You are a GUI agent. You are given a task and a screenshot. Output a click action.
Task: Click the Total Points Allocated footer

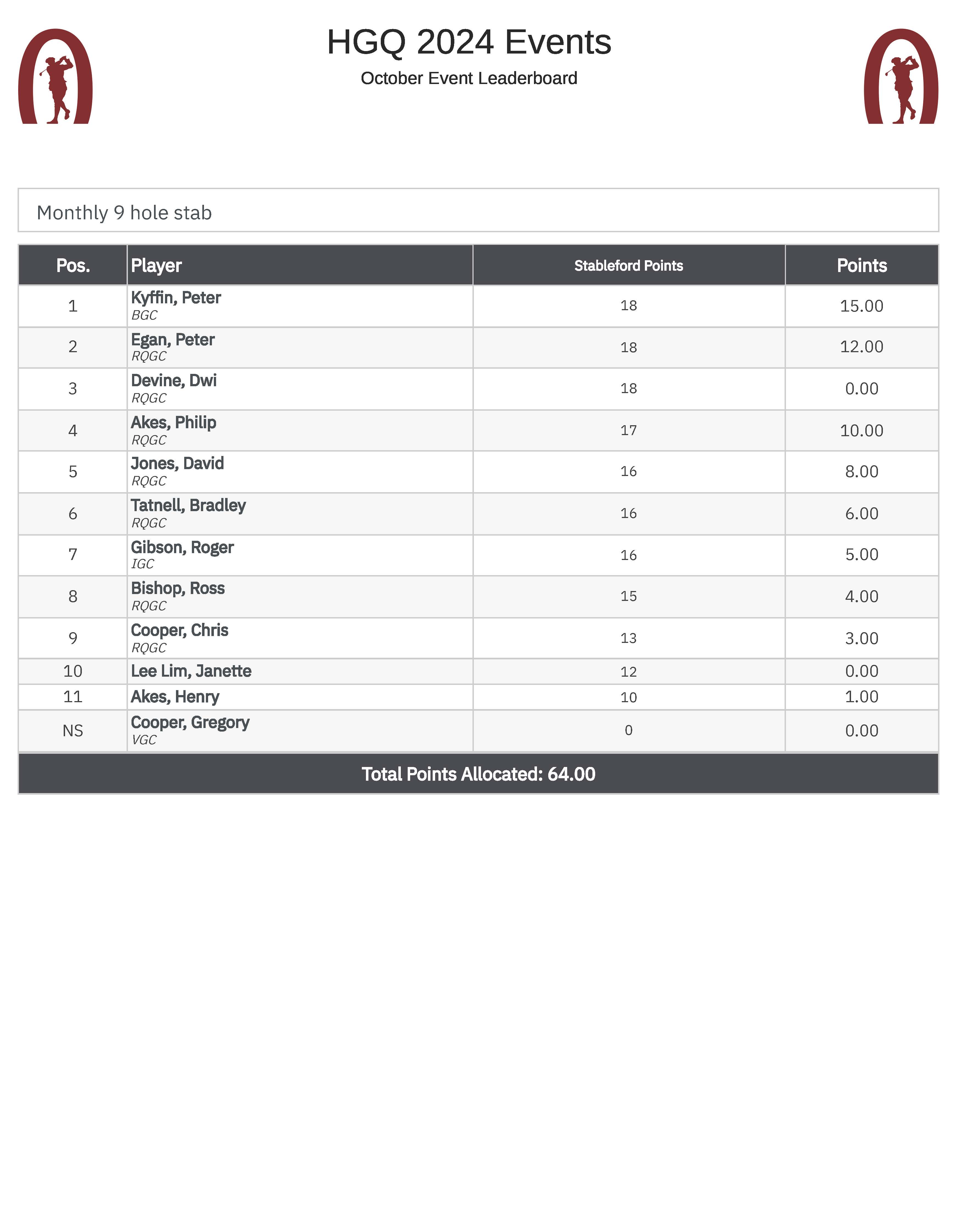tap(478, 774)
